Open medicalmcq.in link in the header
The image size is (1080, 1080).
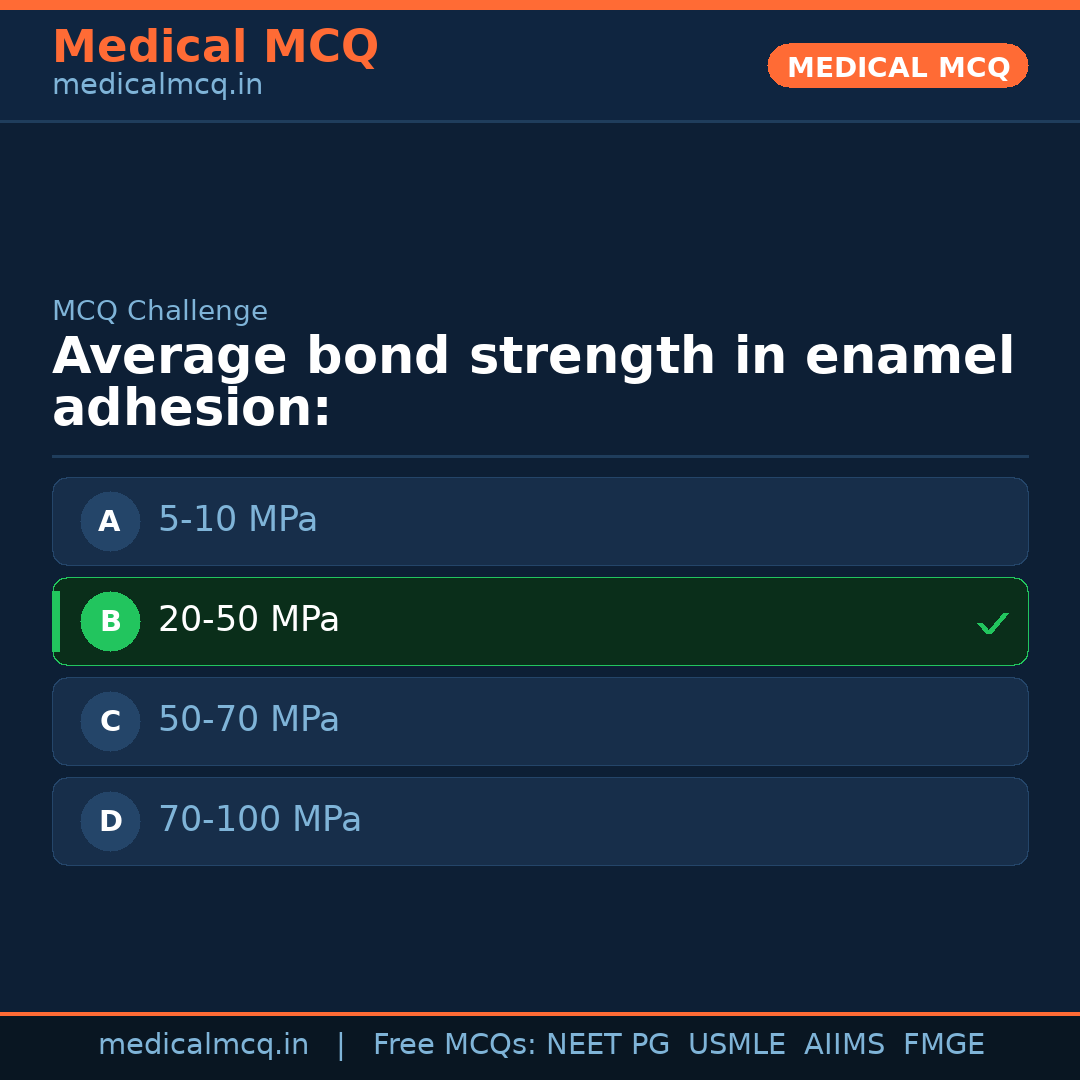coord(157,86)
